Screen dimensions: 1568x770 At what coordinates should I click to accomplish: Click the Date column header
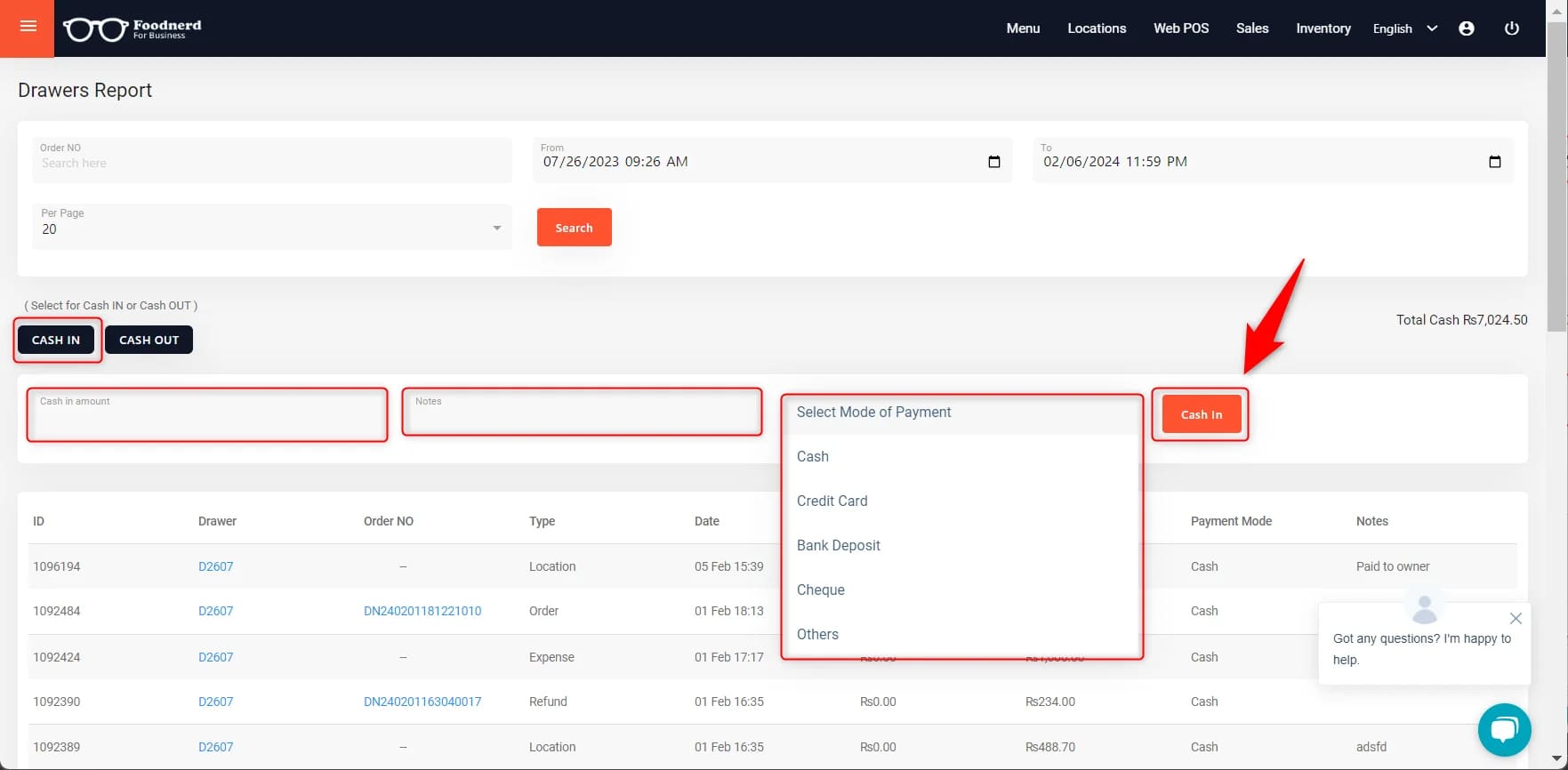[707, 521]
